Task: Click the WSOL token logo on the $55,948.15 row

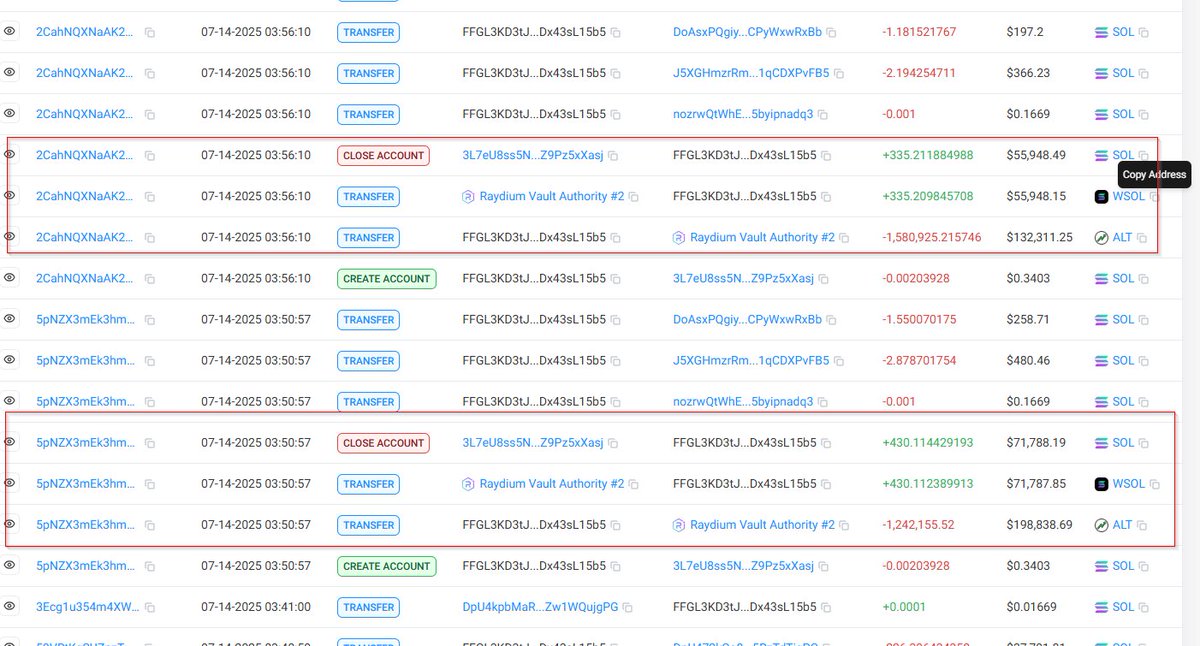Action: tap(1102, 196)
